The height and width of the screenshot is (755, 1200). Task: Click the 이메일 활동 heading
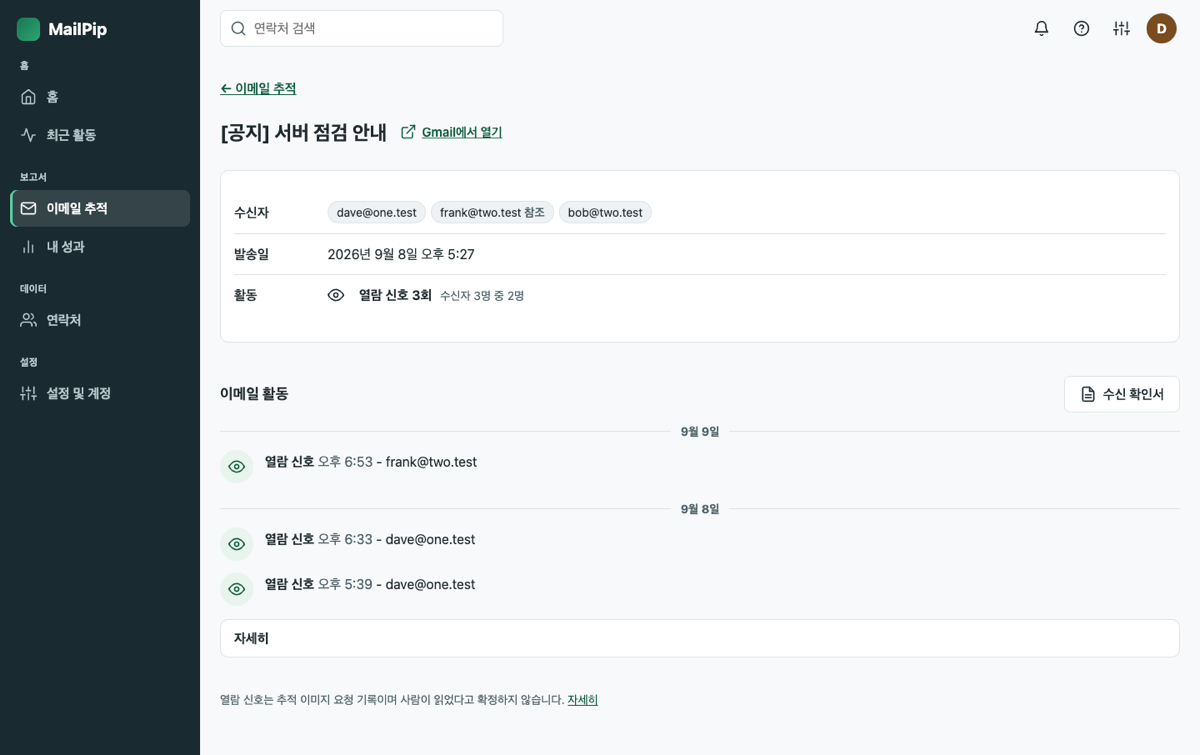click(x=254, y=394)
